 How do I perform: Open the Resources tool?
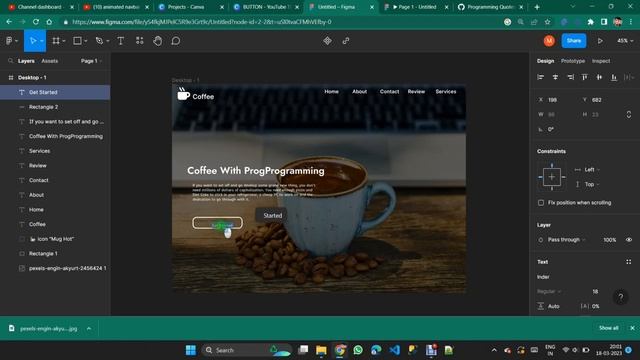click(x=140, y=41)
